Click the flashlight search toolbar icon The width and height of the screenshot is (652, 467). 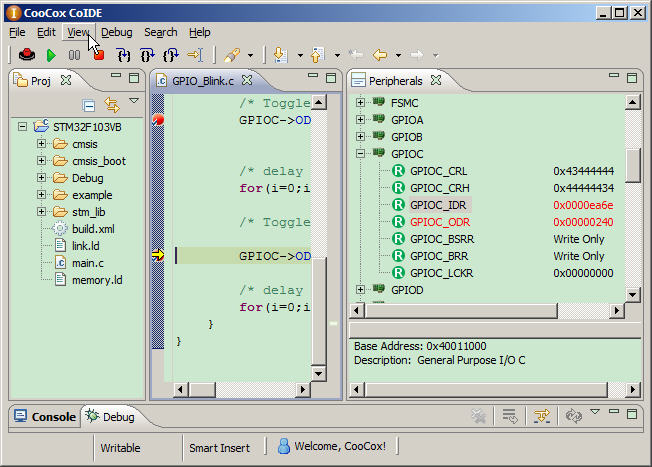point(232,55)
